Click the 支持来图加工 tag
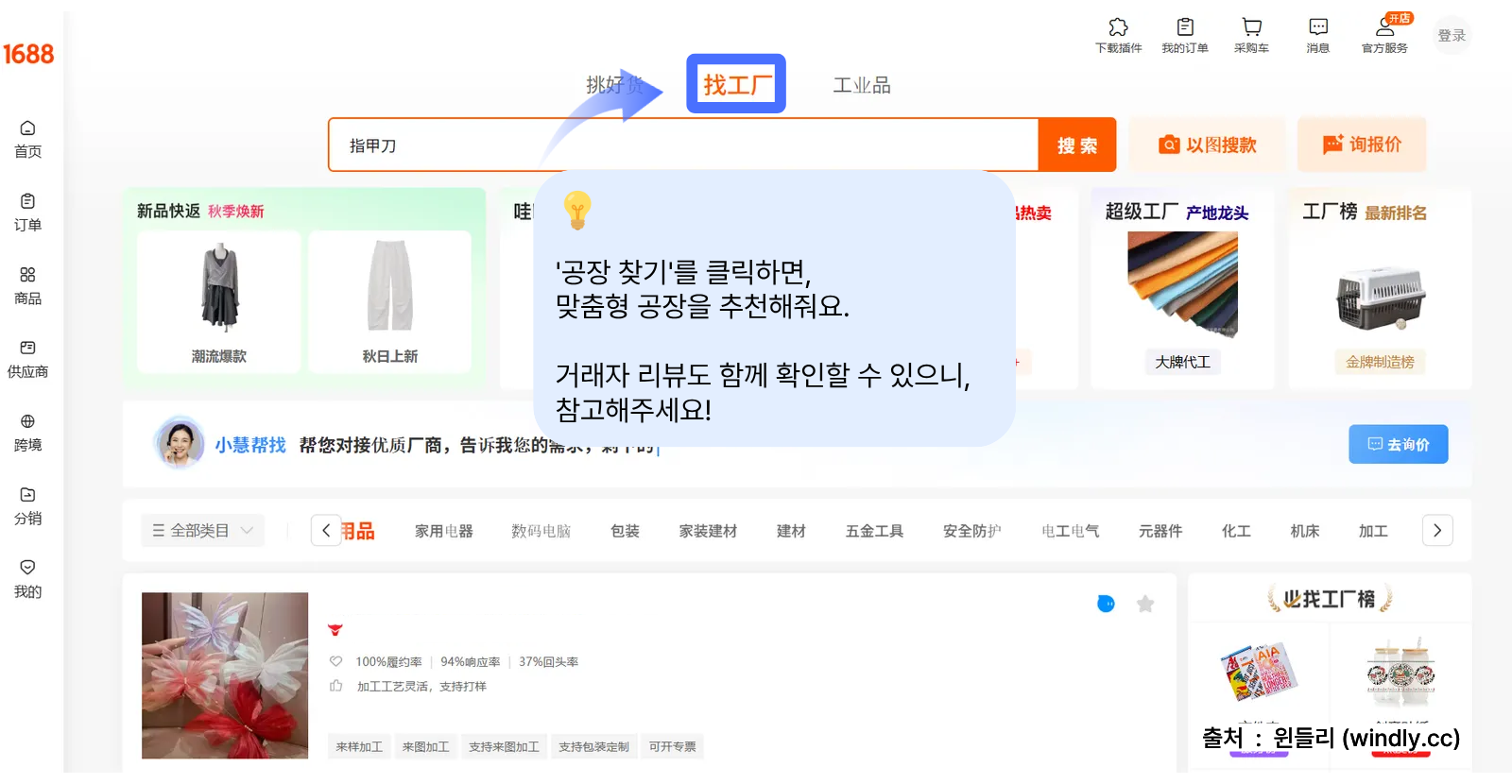Image resolution: width=1512 pixels, height=784 pixels. 505,746
